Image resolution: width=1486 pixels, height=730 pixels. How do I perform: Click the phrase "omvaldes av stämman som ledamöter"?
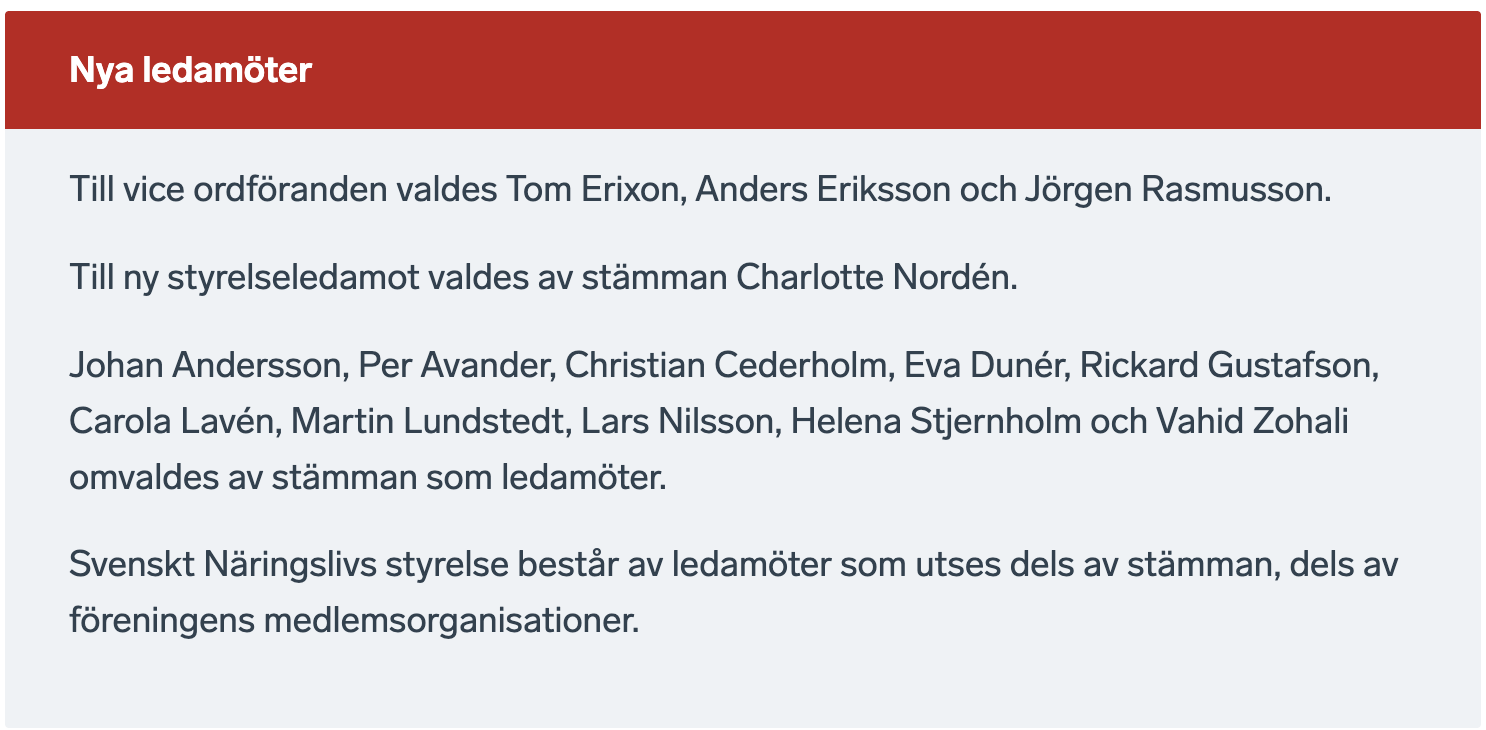367,477
